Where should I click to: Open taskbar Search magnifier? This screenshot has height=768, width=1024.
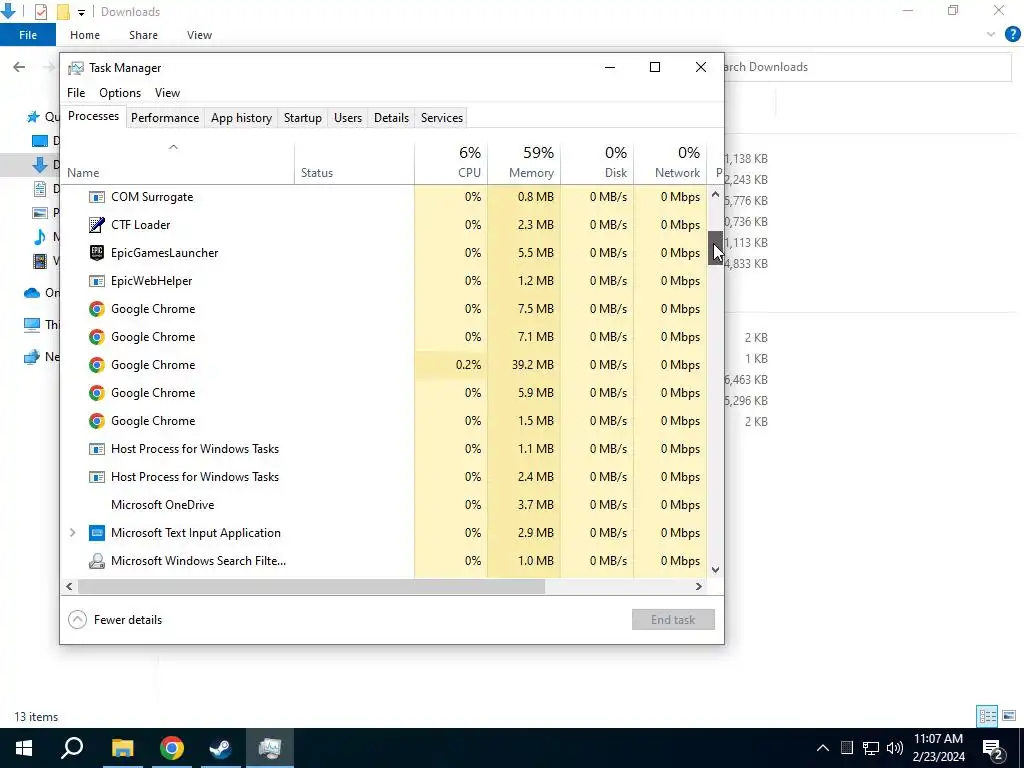[72, 747]
